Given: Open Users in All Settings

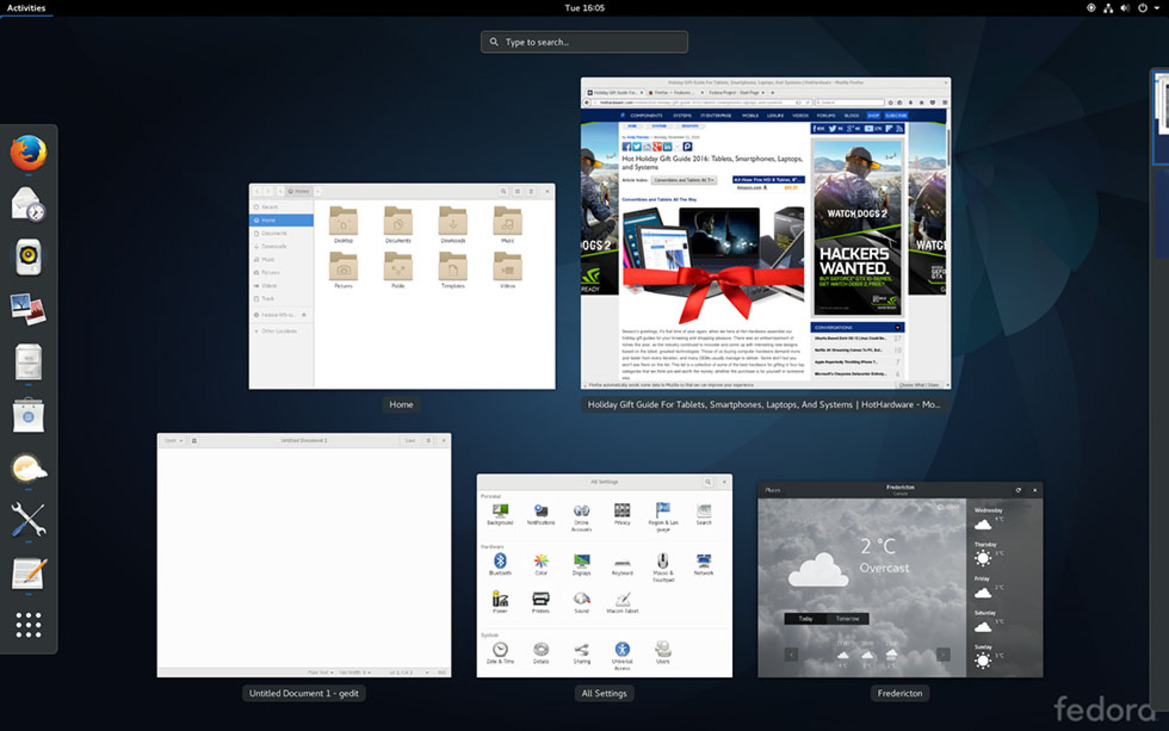Looking at the screenshot, I should coord(663,653).
